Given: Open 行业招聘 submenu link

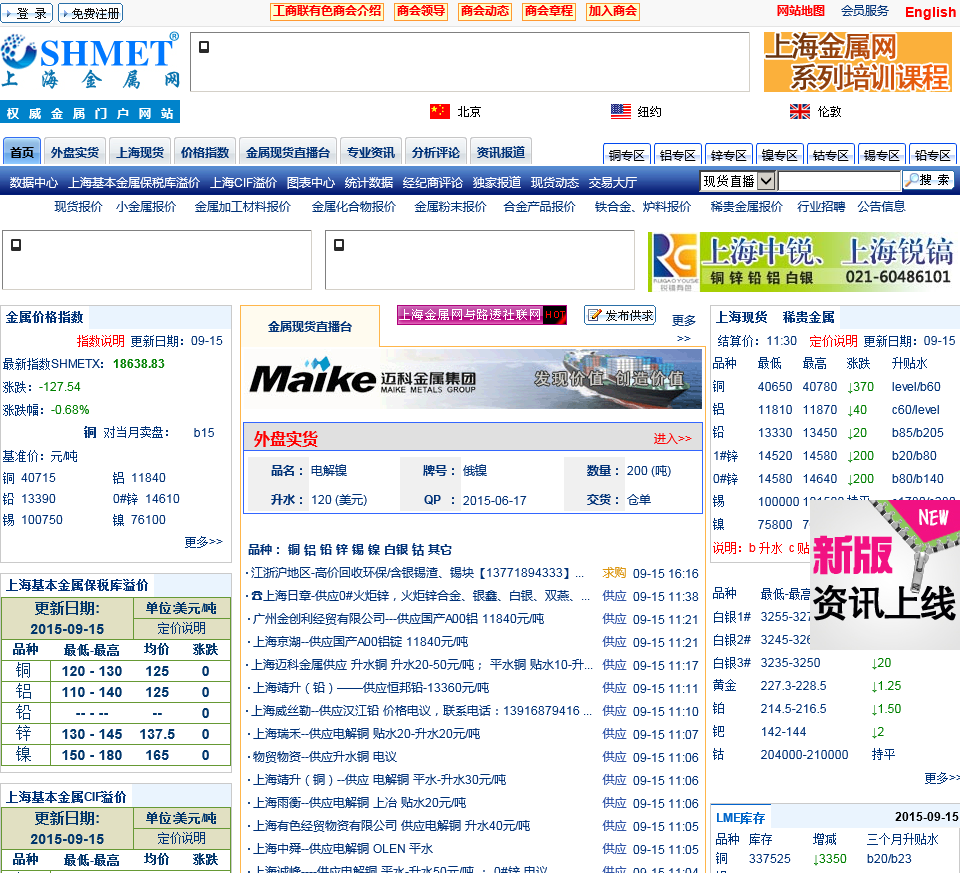Looking at the screenshot, I should click(820, 206).
